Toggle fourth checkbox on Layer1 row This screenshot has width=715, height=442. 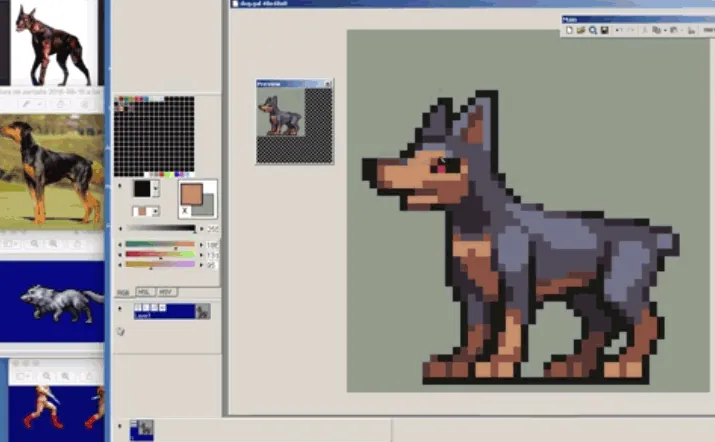pos(162,308)
